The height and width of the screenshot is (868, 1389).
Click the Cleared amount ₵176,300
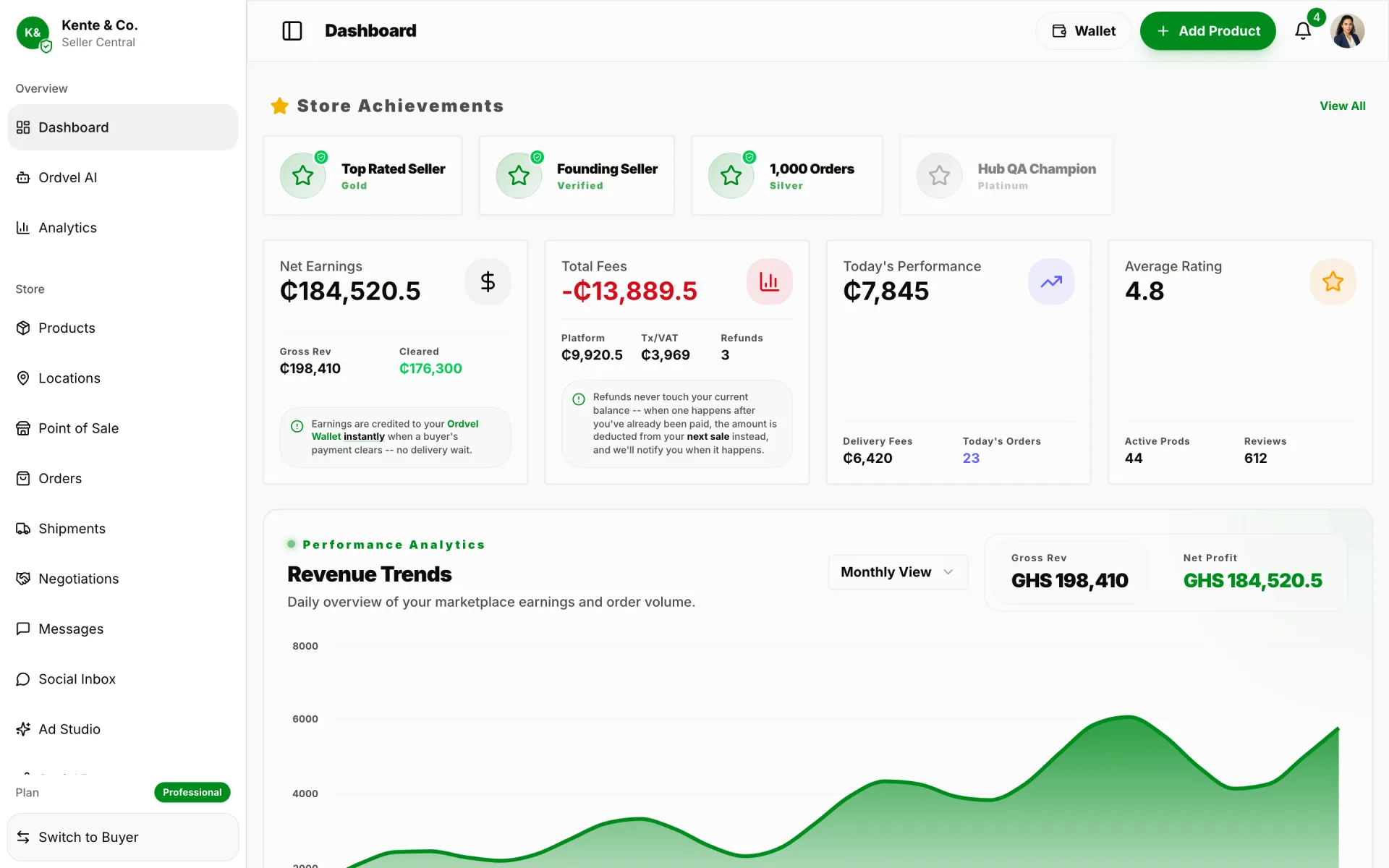[430, 369]
